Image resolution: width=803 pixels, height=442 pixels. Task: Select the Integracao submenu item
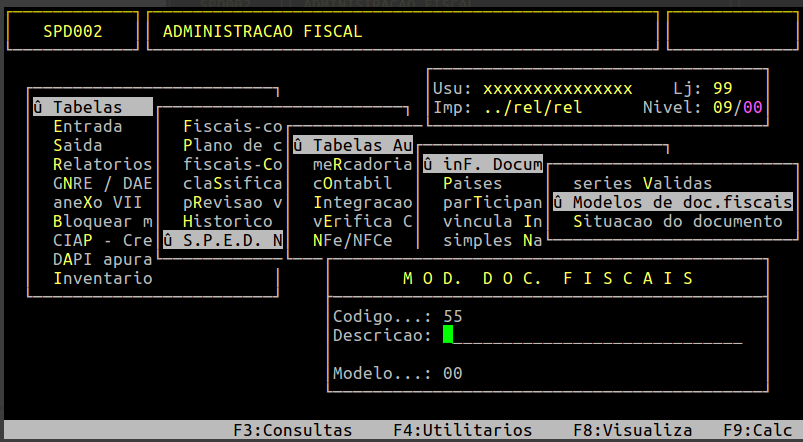tap(363, 202)
